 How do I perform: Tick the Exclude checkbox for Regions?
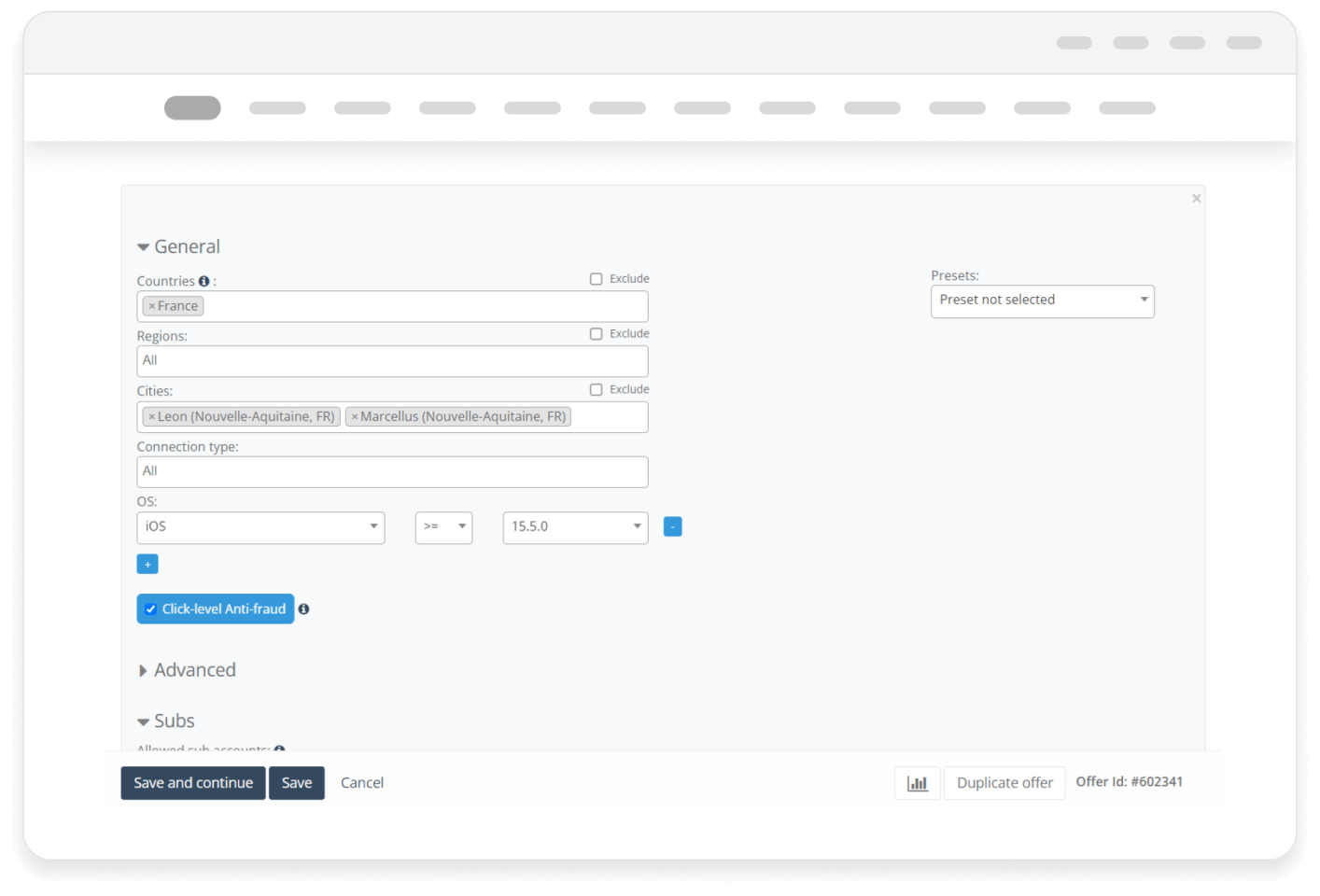point(596,334)
